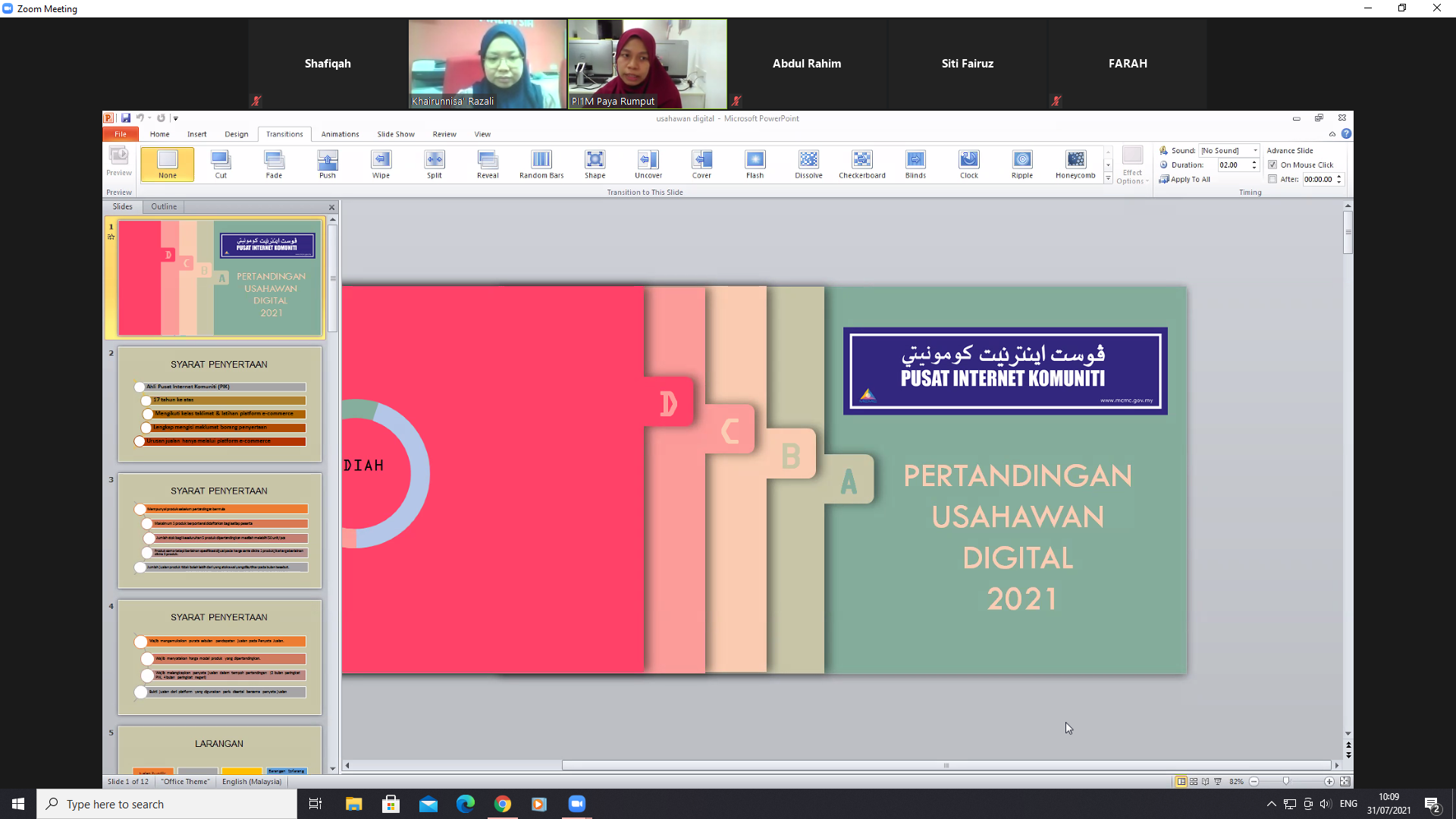Viewport: 1456px width, 819px height.
Task: Open the Insert ribbon tab
Action: click(197, 134)
